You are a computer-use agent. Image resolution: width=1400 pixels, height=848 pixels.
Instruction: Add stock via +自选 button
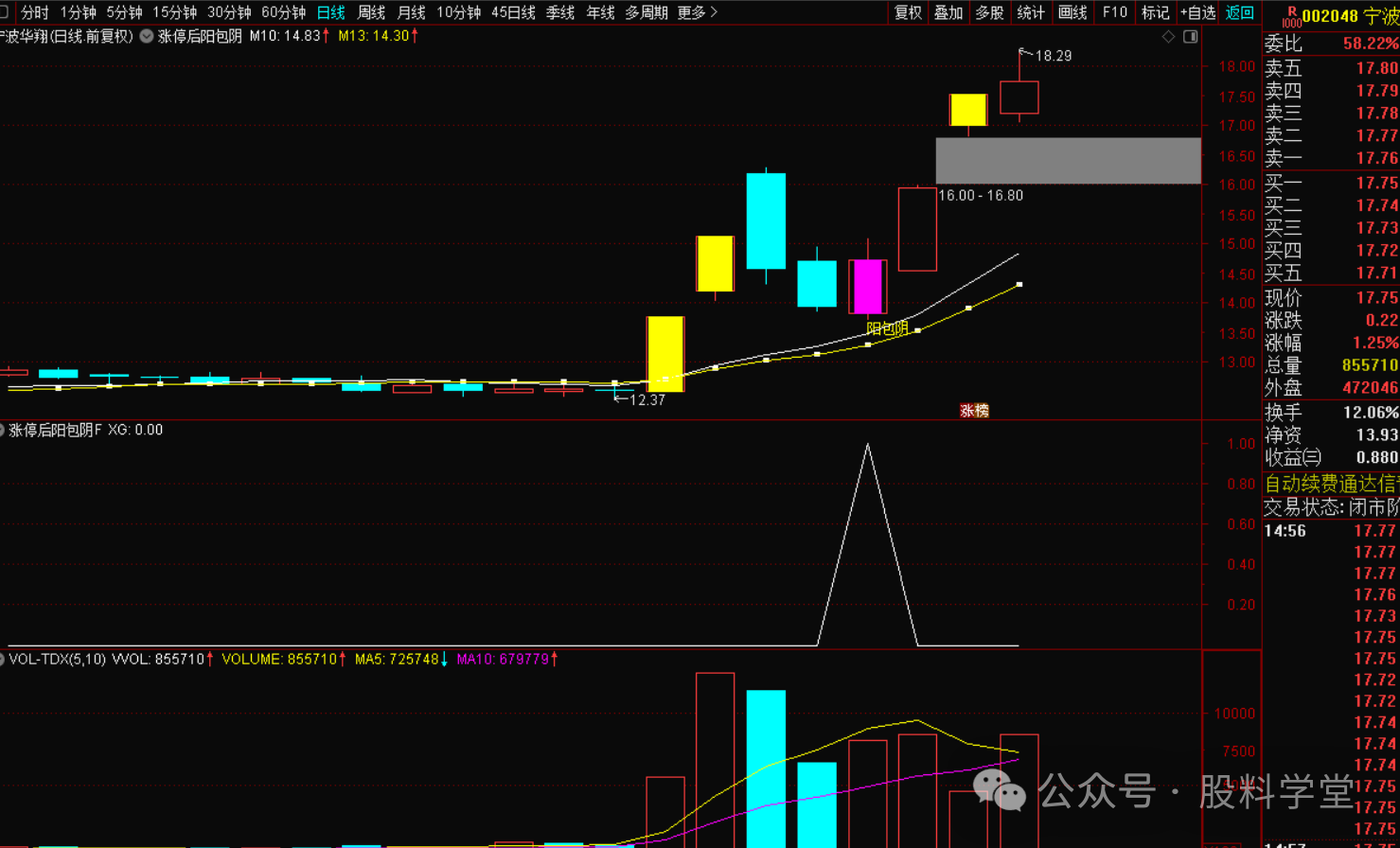(1197, 12)
